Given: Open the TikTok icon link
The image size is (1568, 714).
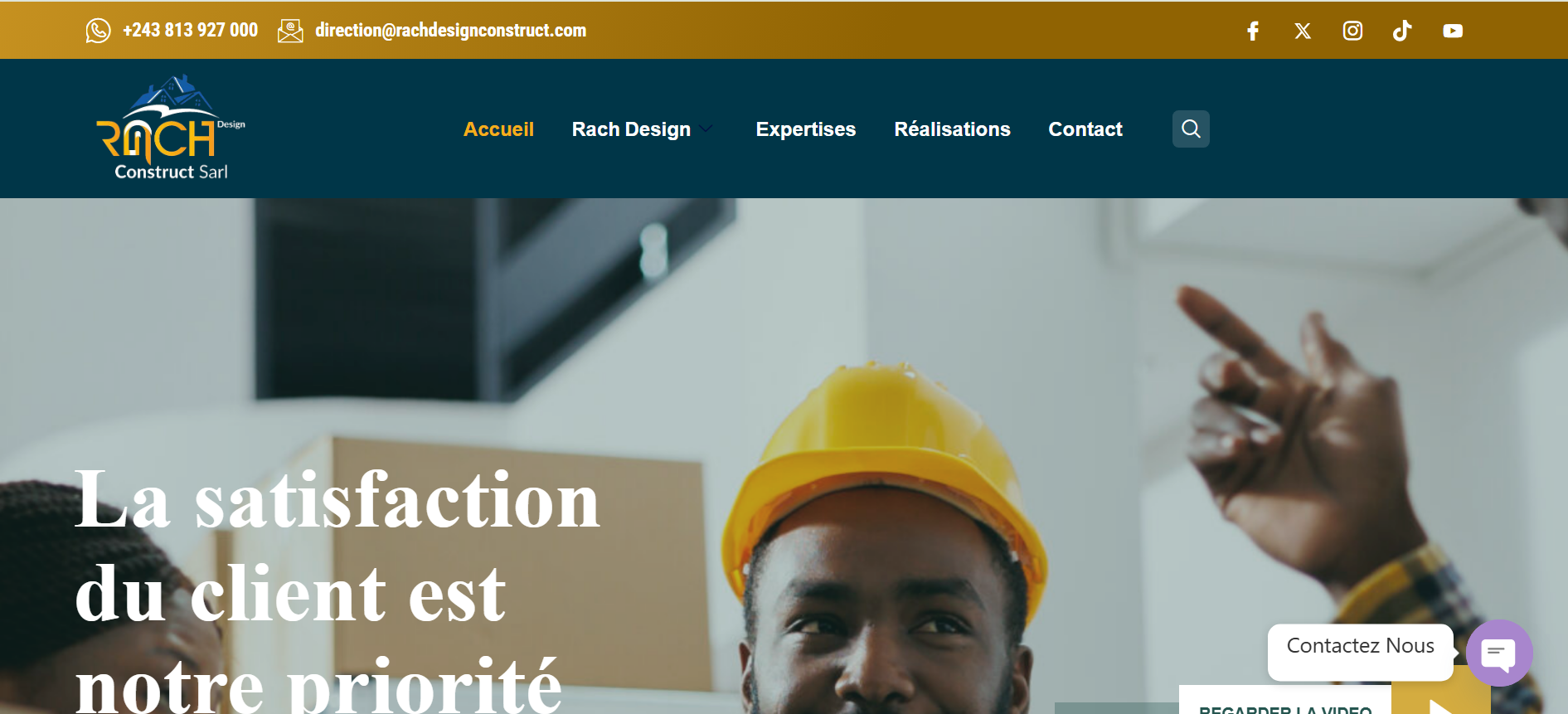Looking at the screenshot, I should point(1402,31).
